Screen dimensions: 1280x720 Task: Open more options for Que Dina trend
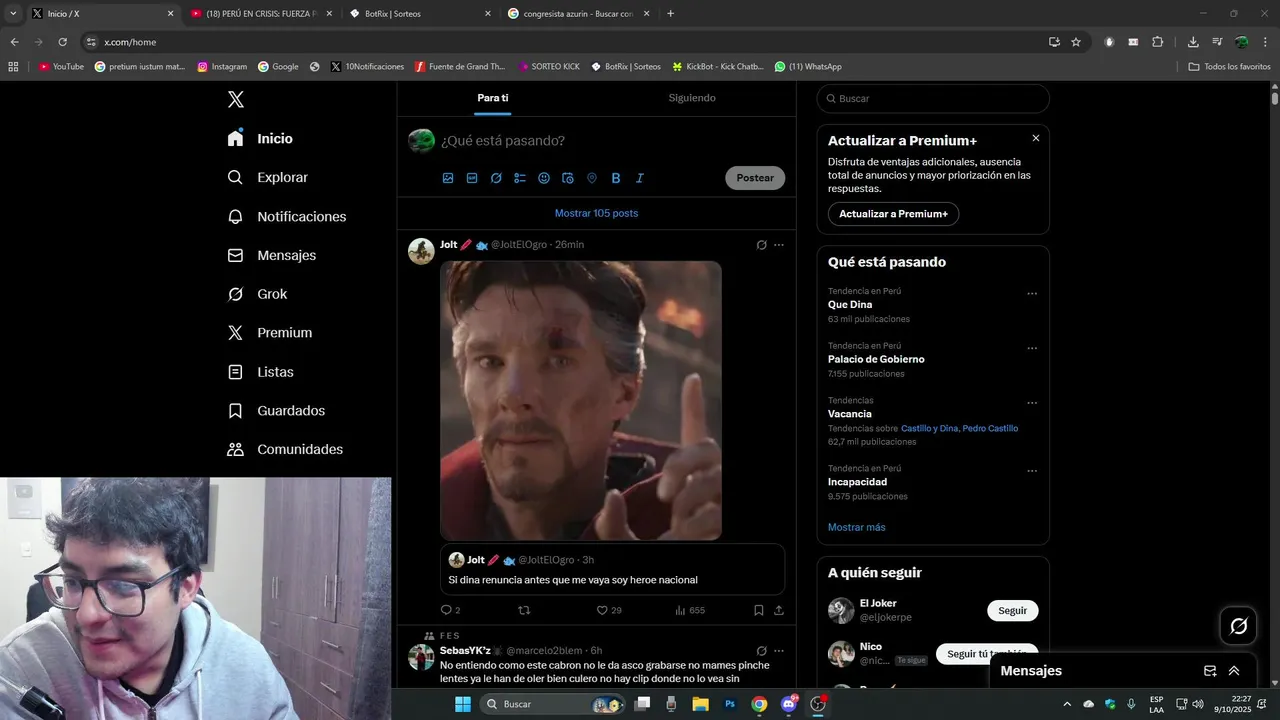pyautogui.click(x=1032, y=294)
